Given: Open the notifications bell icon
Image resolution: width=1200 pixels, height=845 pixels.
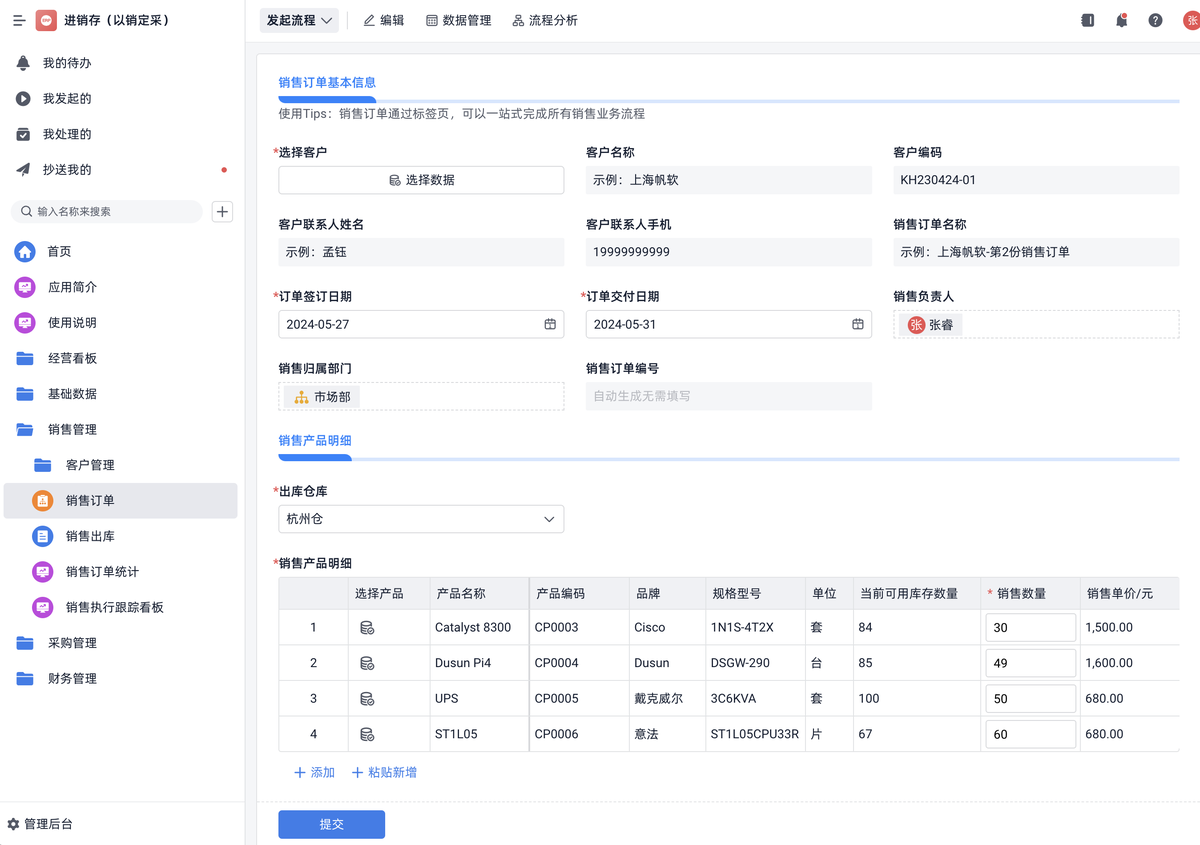Looking at the screenshot, I should point(1121,19).
